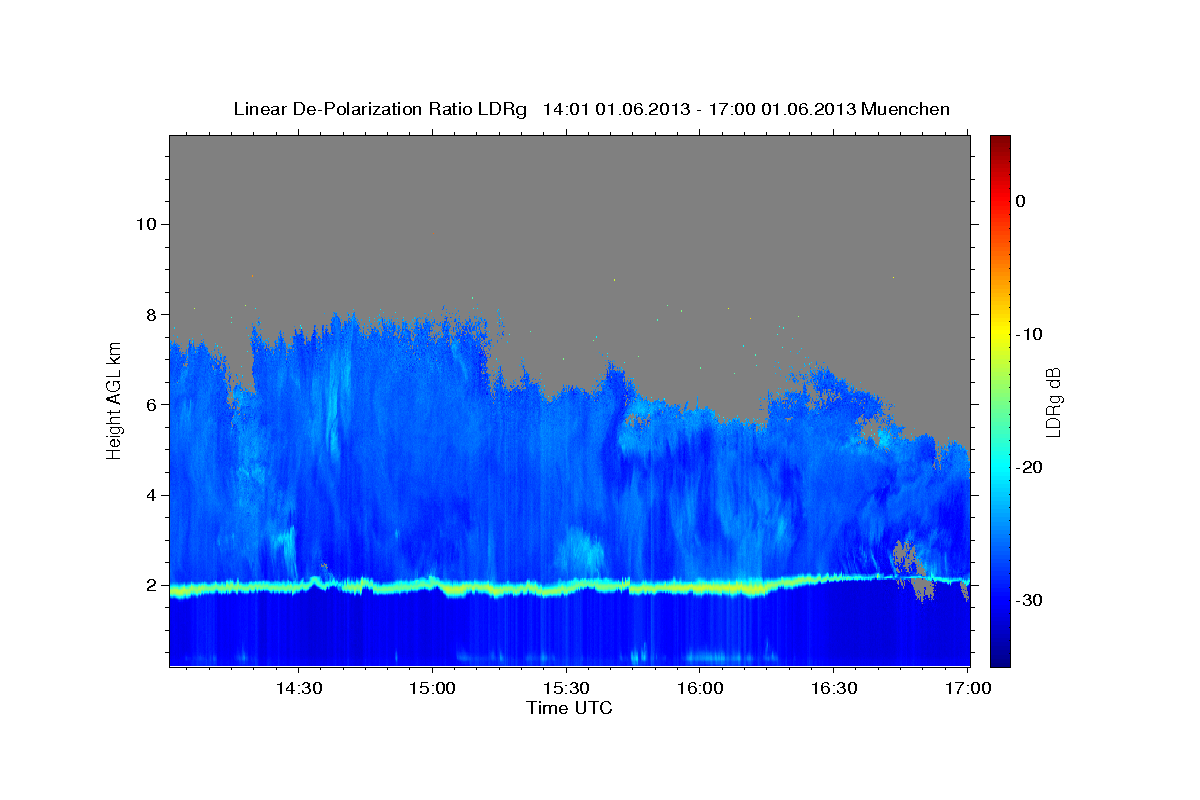This screenshot has width=1200, height=800.
Task: Click the 'Height AGL km' axis label
Action: [x=115, y=400]
